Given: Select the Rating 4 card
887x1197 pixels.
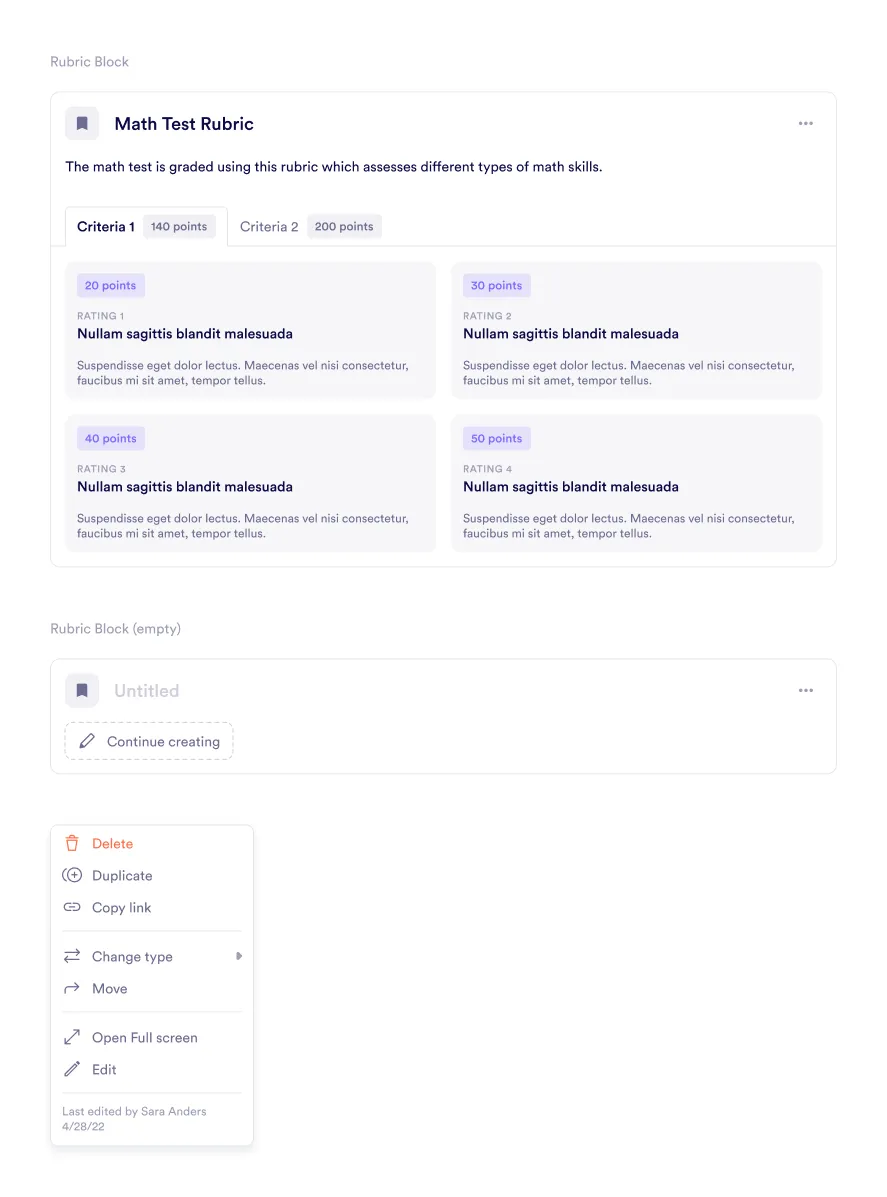Looking at the screenshot, I should click(x=636, y=484).
